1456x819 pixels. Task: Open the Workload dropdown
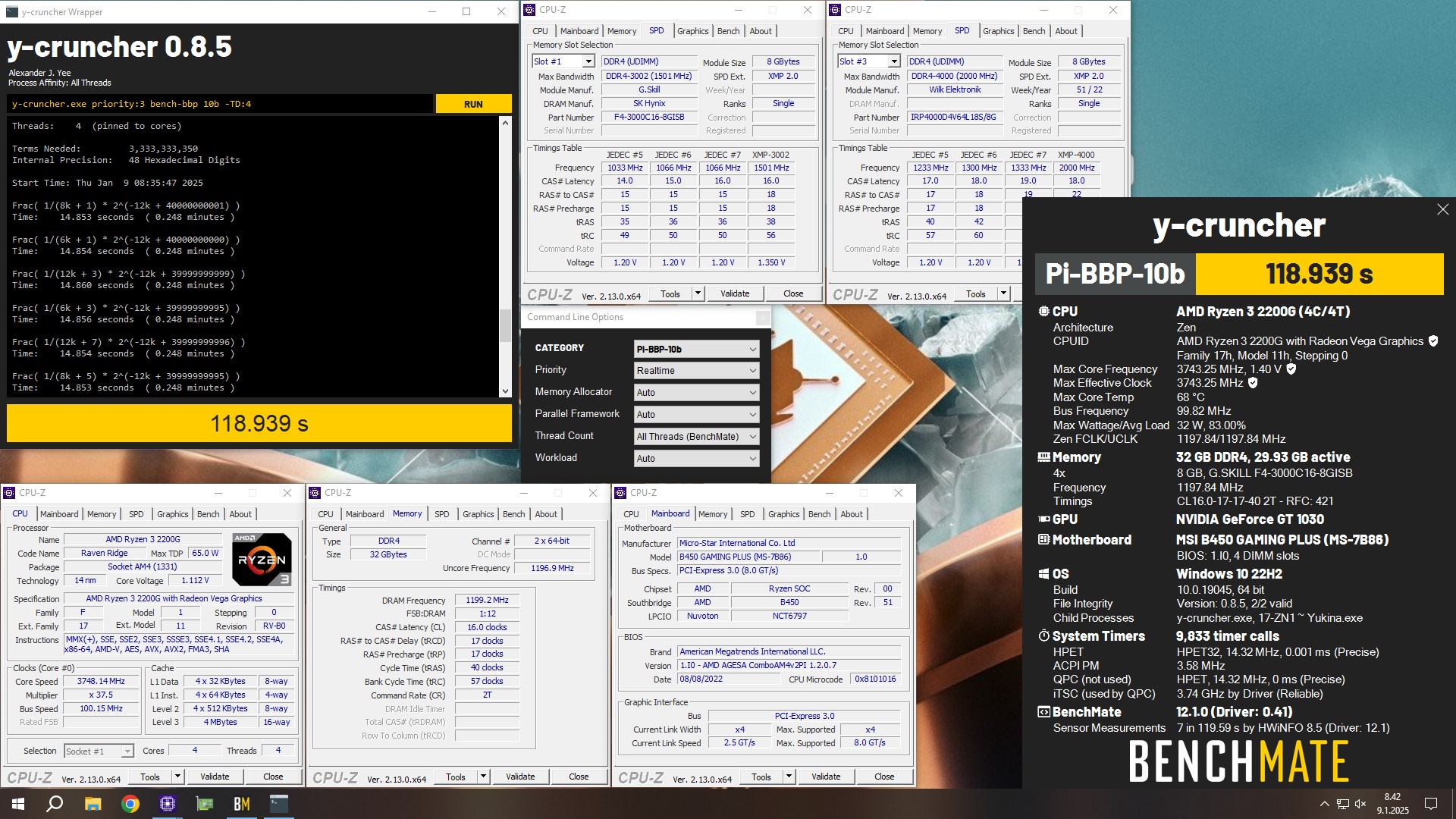[696, 459]
